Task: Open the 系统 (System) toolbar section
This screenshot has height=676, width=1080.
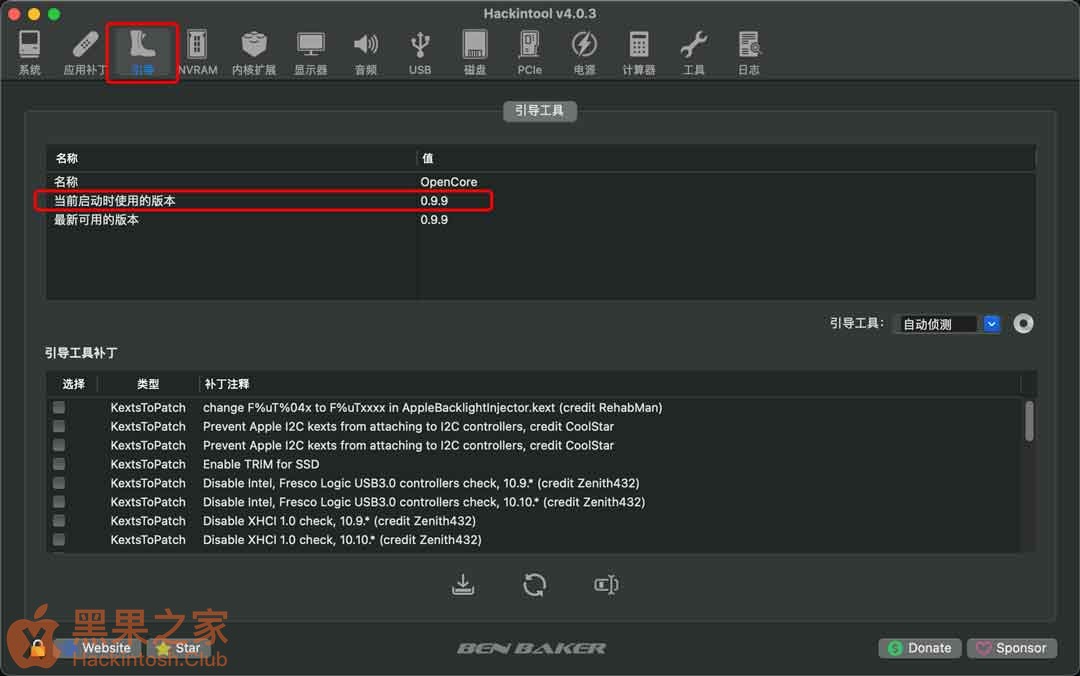Action: pyautogui.click(x=30, y=52)
